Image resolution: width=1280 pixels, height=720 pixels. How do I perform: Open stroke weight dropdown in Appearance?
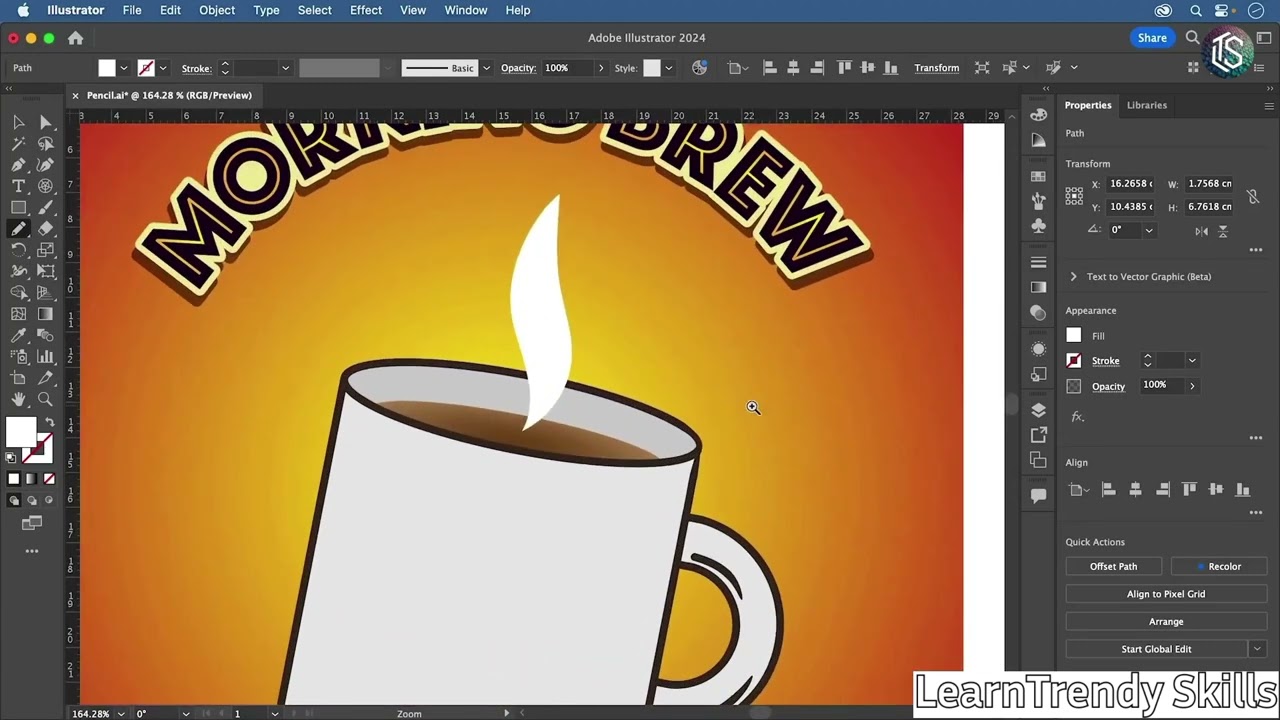(1192, 361)
